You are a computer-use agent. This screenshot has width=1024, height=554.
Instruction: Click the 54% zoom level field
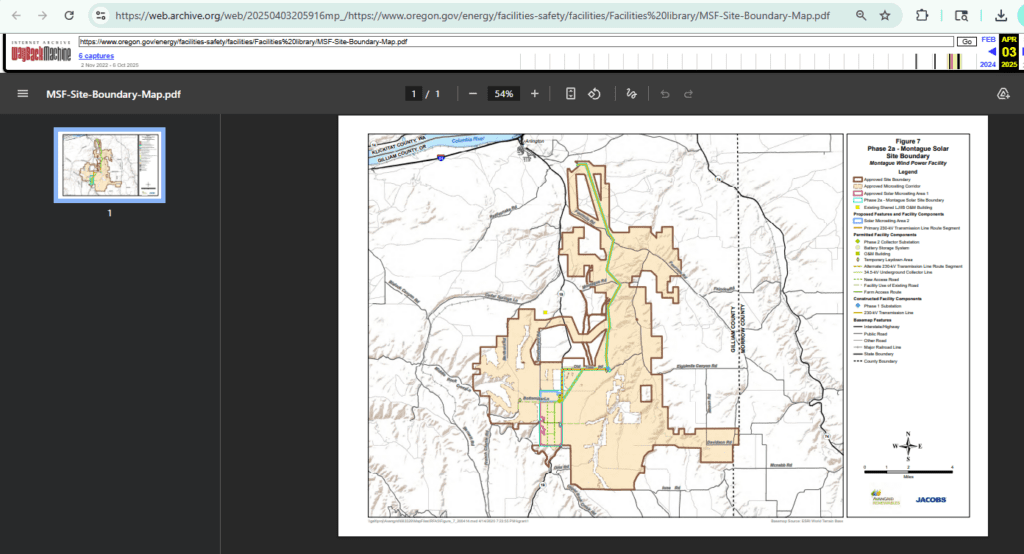point(504,93)
